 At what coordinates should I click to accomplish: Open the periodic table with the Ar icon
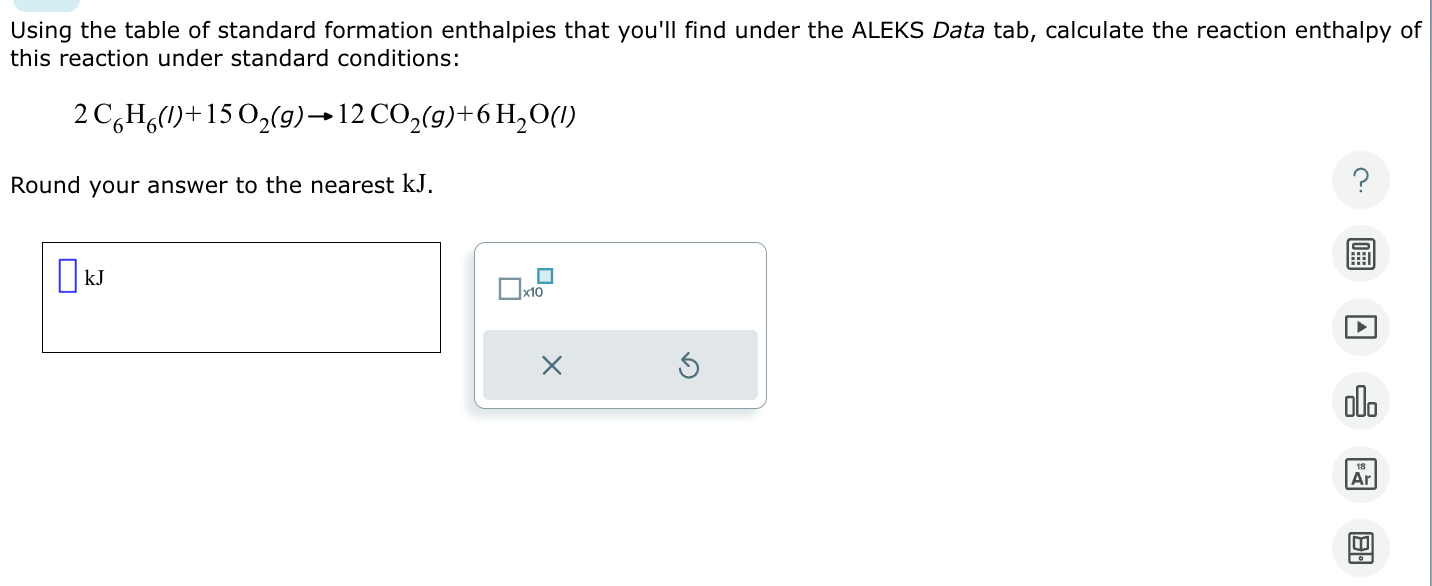click(x=1360, y=474)
